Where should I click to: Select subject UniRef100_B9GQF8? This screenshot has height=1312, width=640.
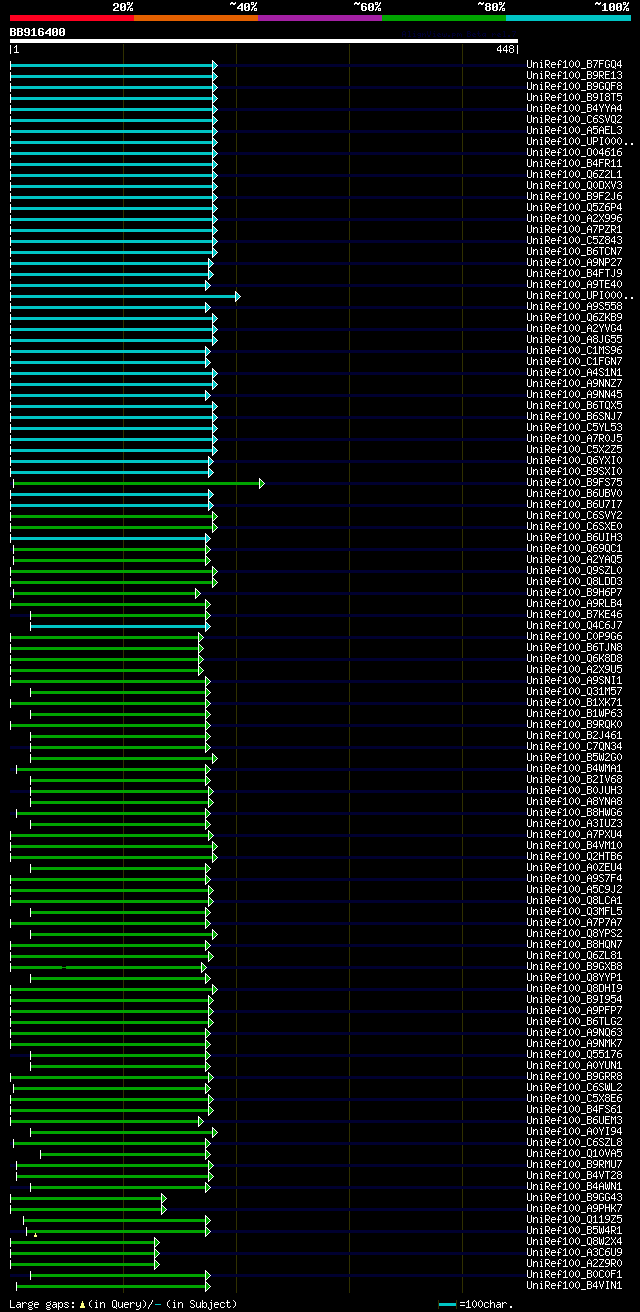[574, 87]
